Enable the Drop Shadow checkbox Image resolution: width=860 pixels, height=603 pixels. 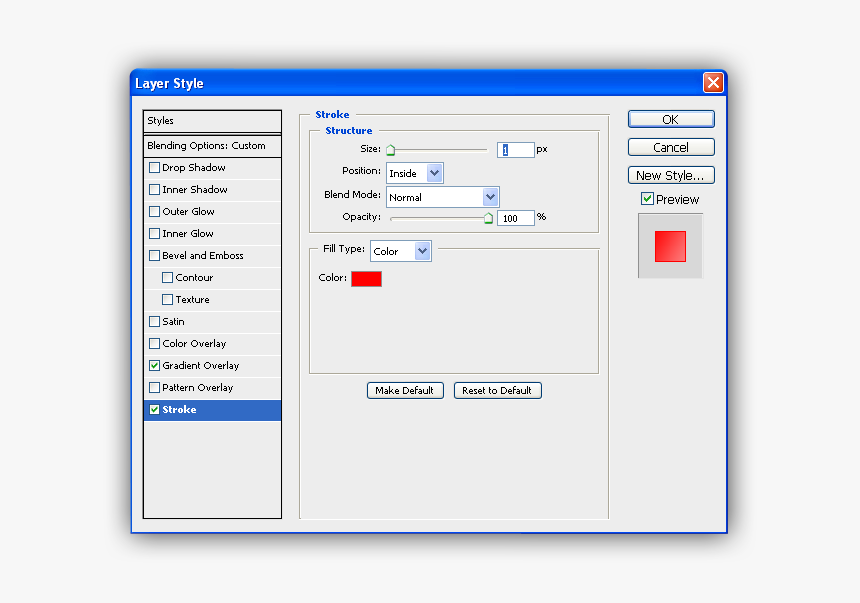click(x=155, y=167)
